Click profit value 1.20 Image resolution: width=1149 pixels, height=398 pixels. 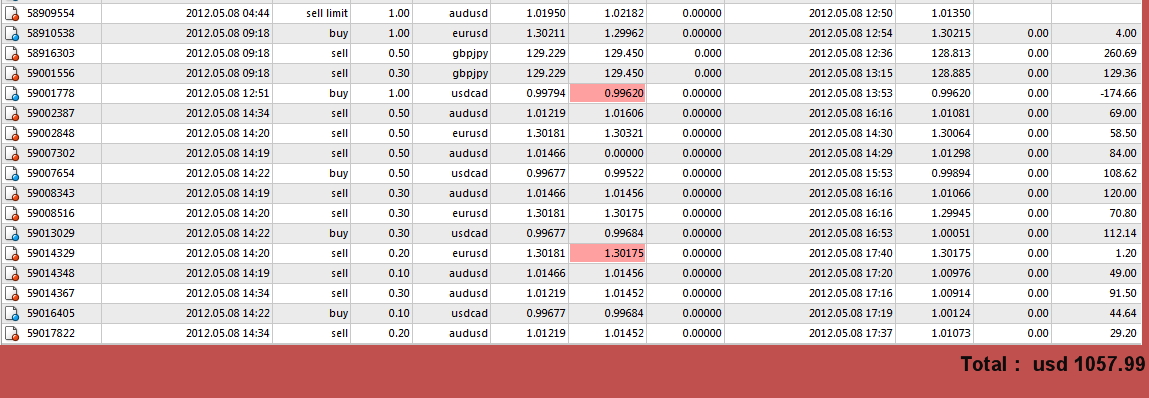point(1126,253)
